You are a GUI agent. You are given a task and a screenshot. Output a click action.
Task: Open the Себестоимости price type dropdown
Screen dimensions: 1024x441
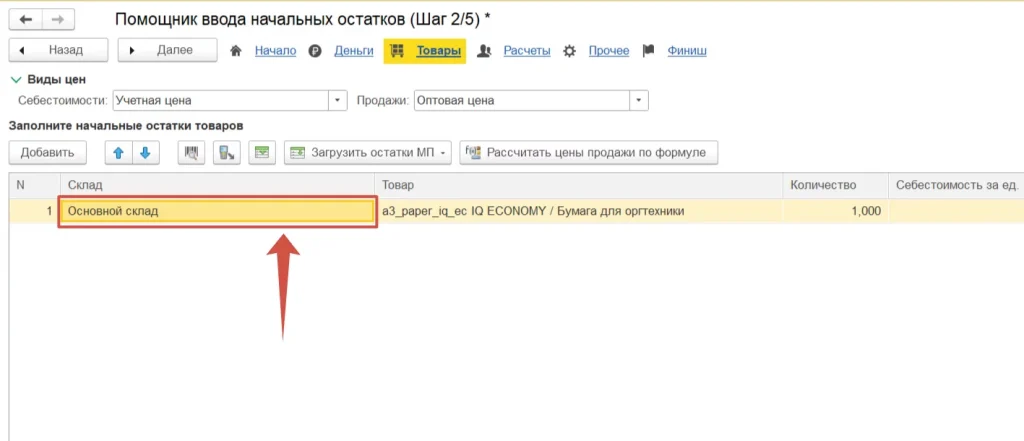pyautogui.click(x=338, y=100)
